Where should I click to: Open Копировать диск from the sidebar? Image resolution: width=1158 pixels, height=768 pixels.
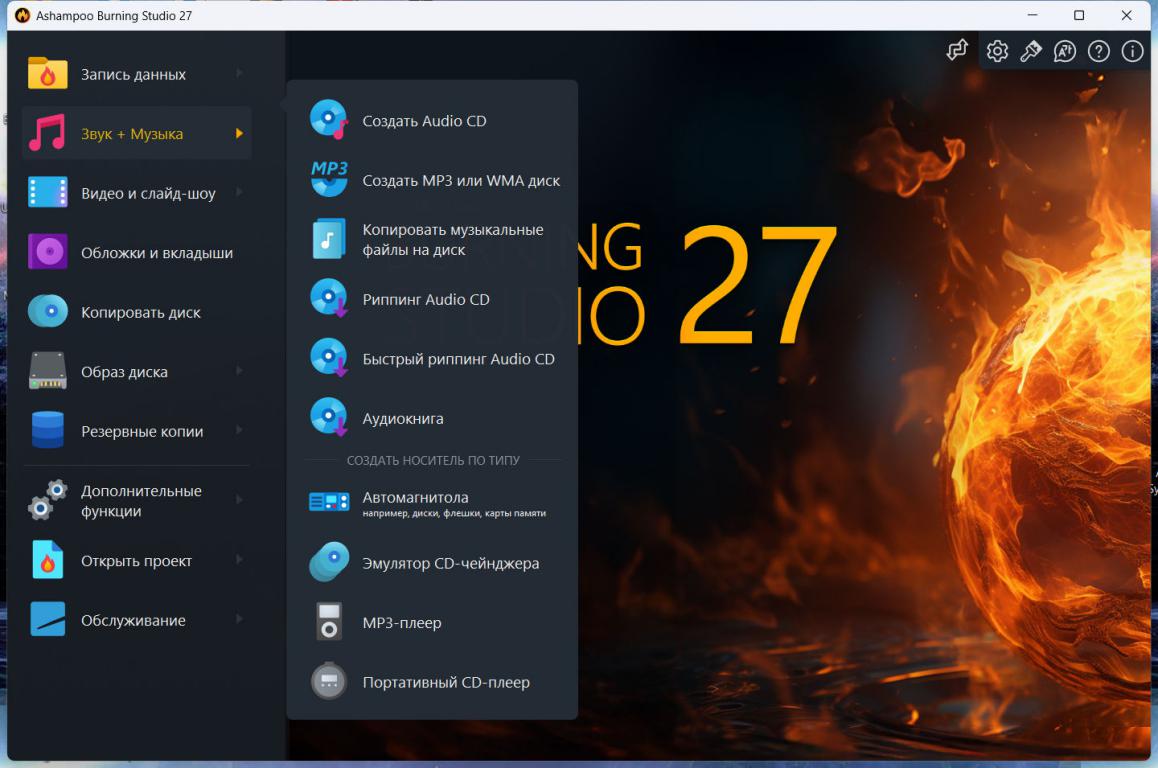[x=141, y=312]
